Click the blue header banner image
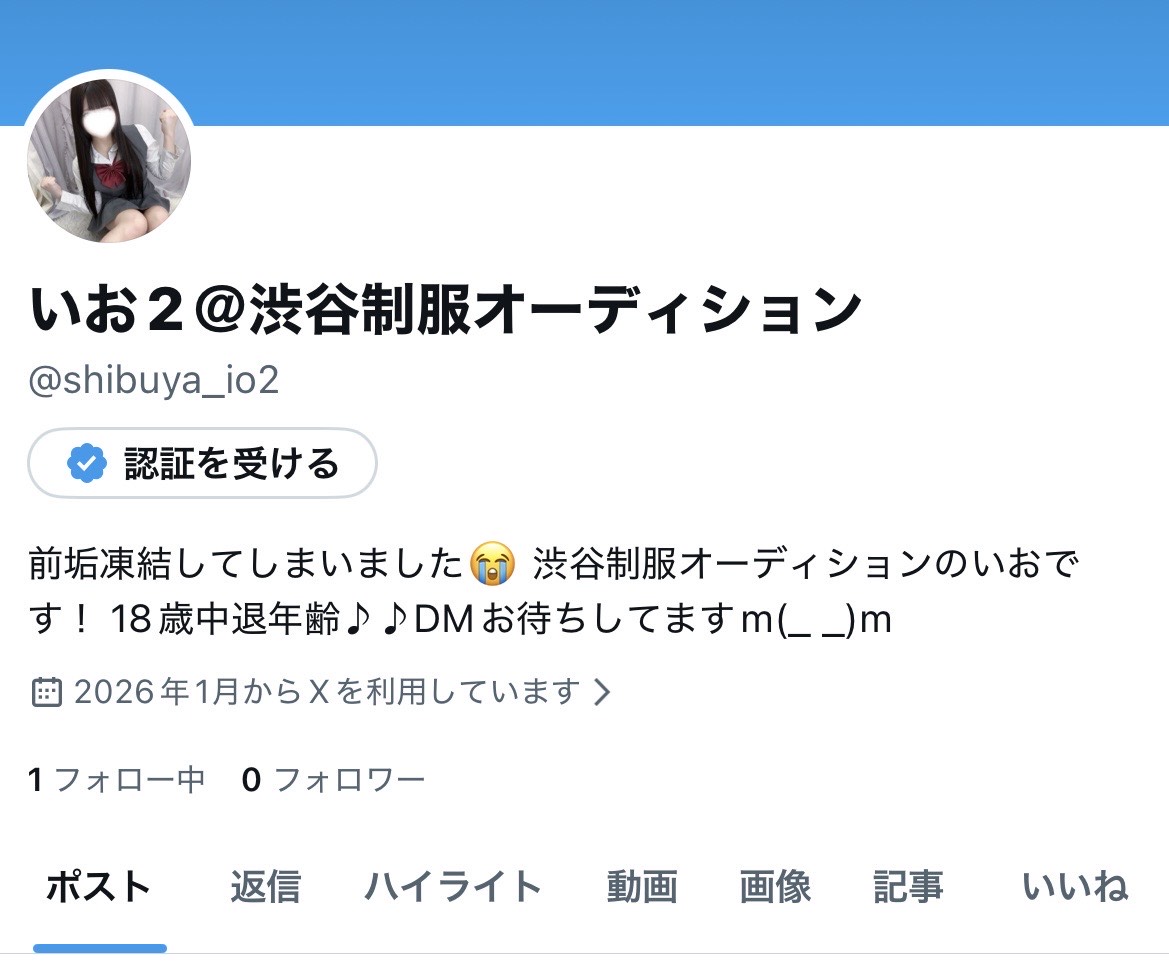 click(584, 62)
